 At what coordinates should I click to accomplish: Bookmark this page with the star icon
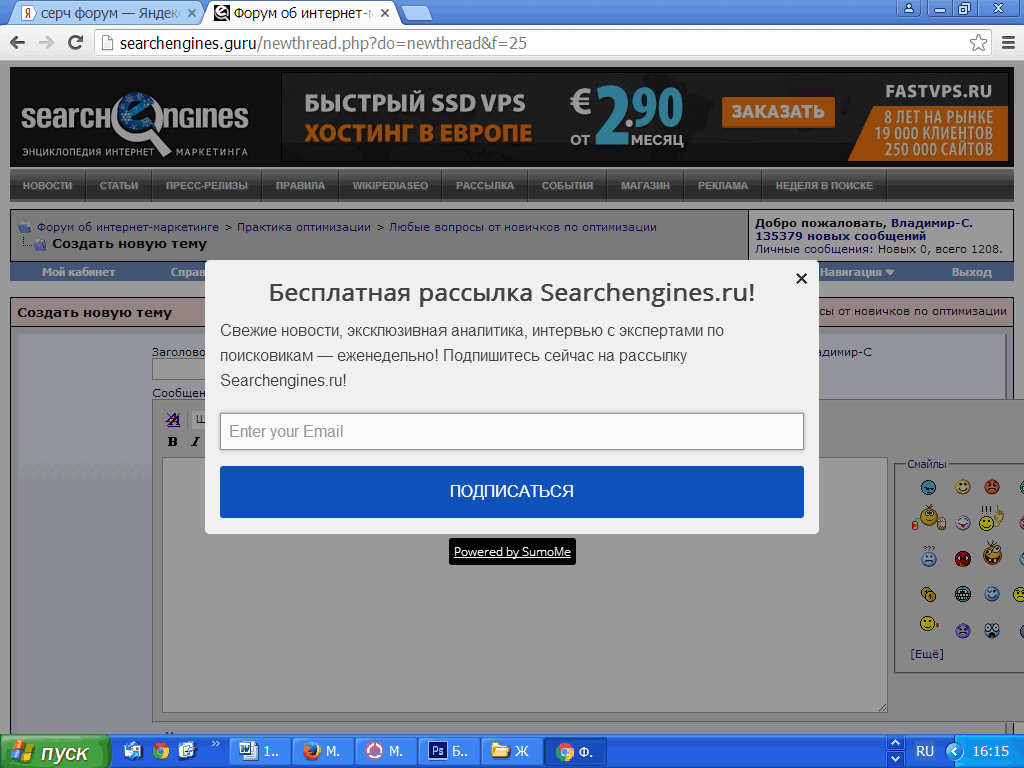pyautogui.click(x=978, y=43)
